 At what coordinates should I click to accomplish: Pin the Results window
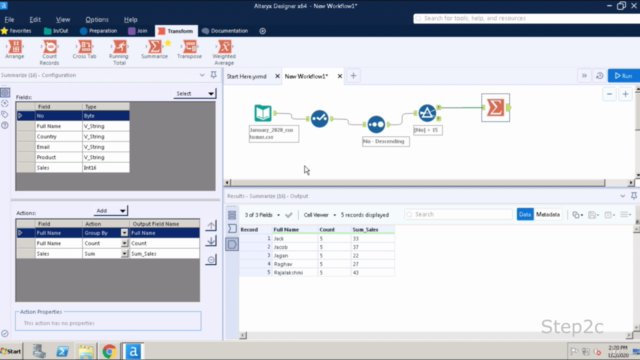tap(634, 196)
